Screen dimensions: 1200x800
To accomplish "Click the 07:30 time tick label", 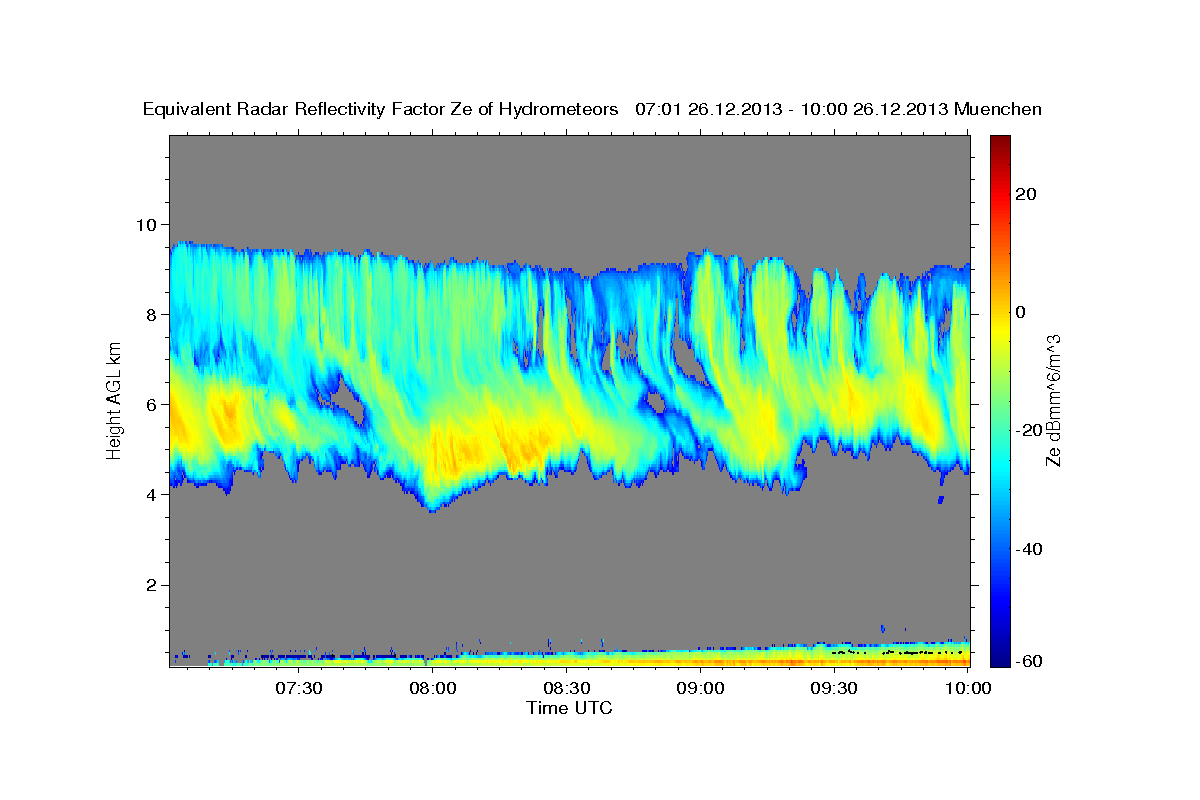I will point(299,689).
